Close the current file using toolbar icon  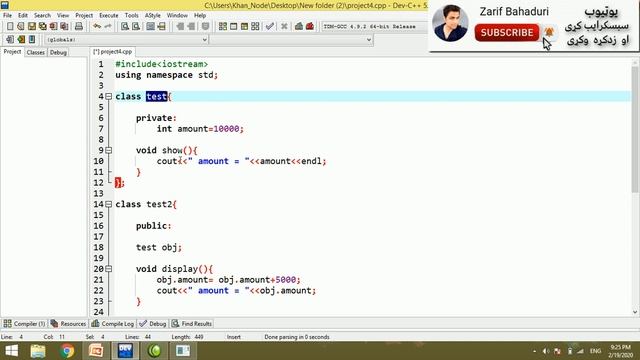(53, 27)
